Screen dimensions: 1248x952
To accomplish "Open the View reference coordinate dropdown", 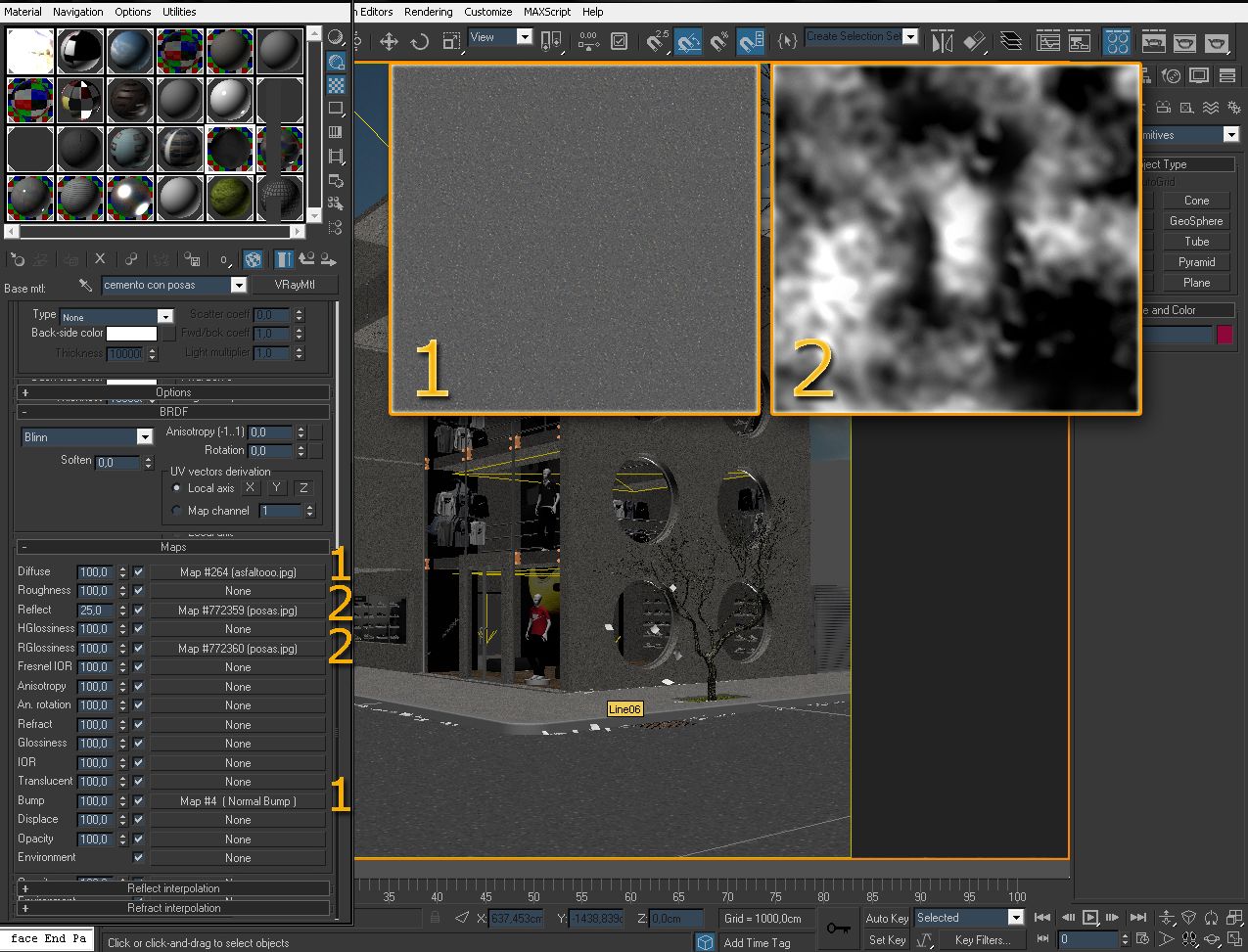I will [500, 37].
